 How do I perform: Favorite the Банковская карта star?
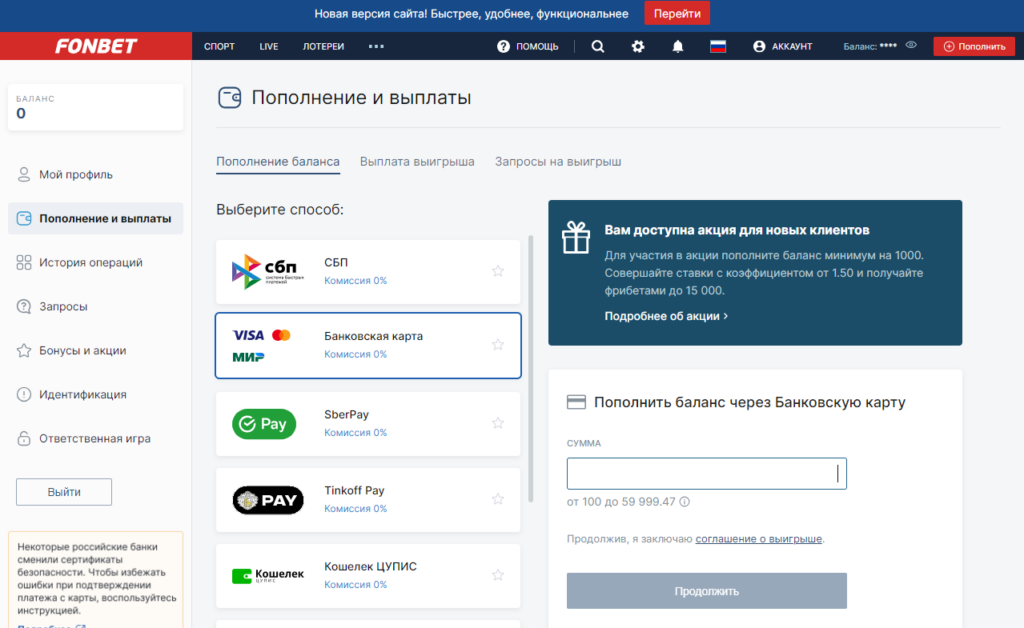[x=498, y=345]
